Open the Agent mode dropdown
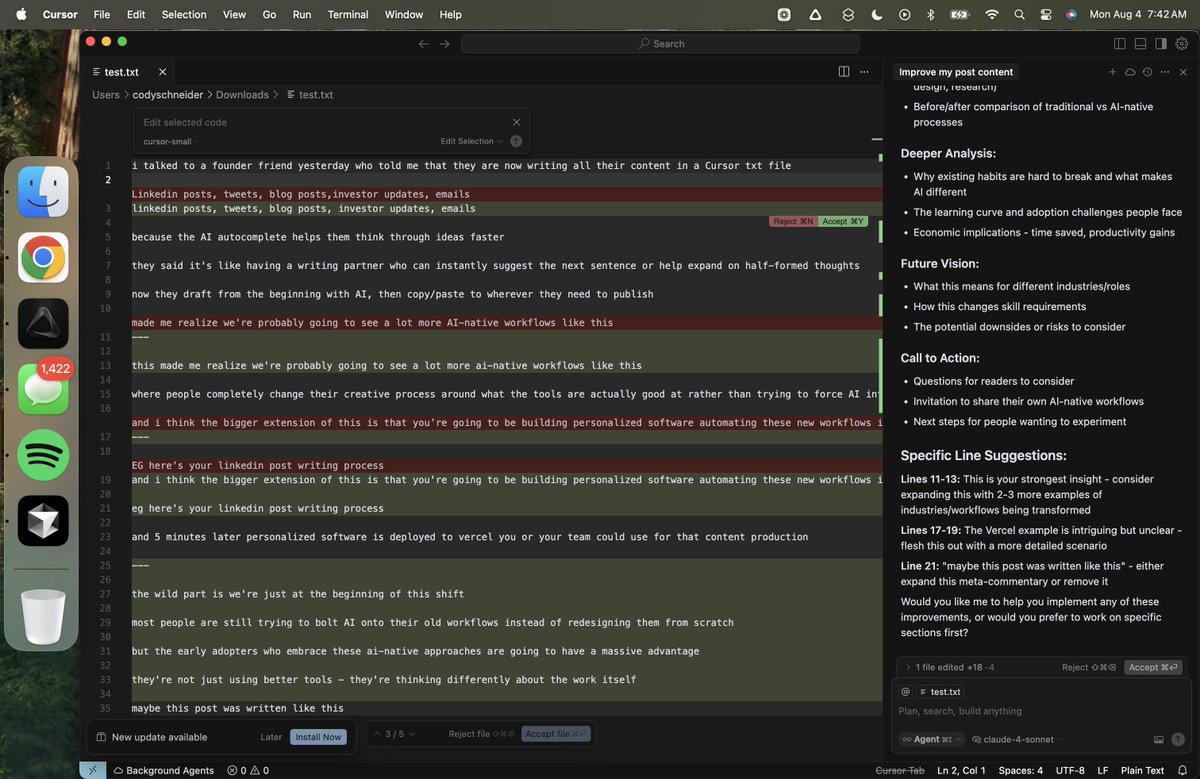The height and width of the screenshot is (779, 1200). click(x=931, y=740)
